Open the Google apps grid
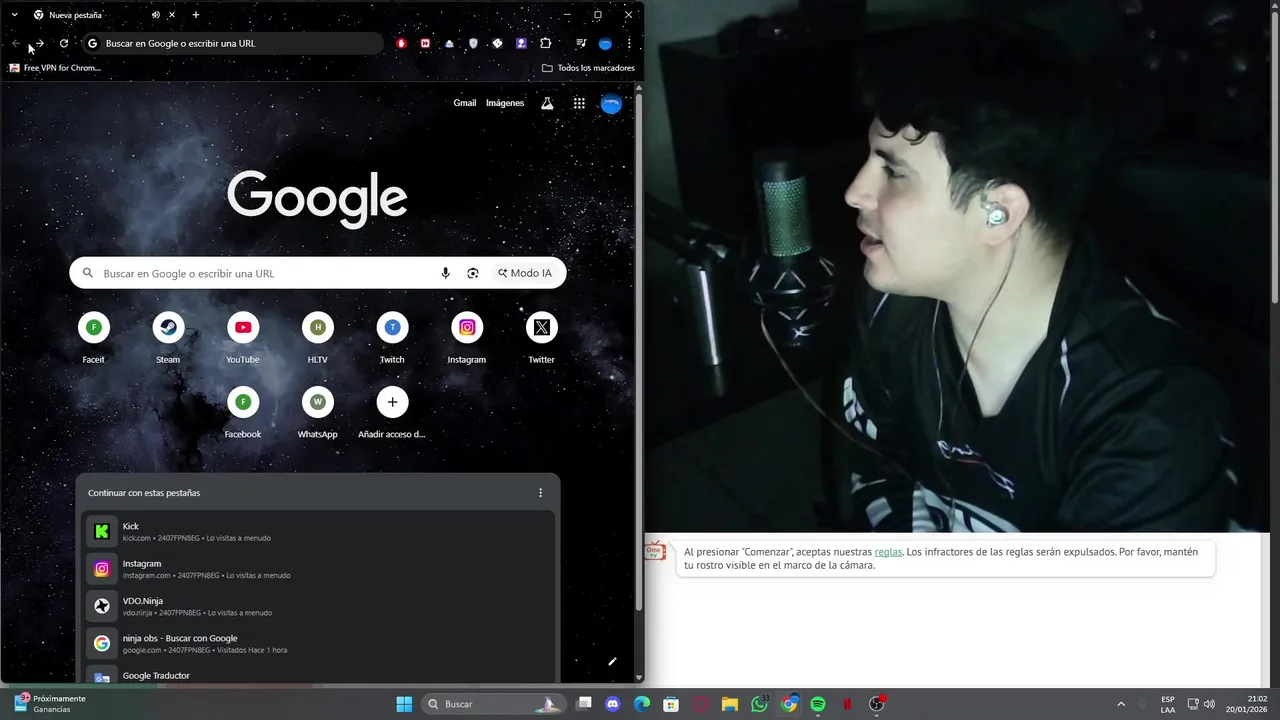Image resolution: width=1280 pixels, height=720 pixels. coord(579,103)
